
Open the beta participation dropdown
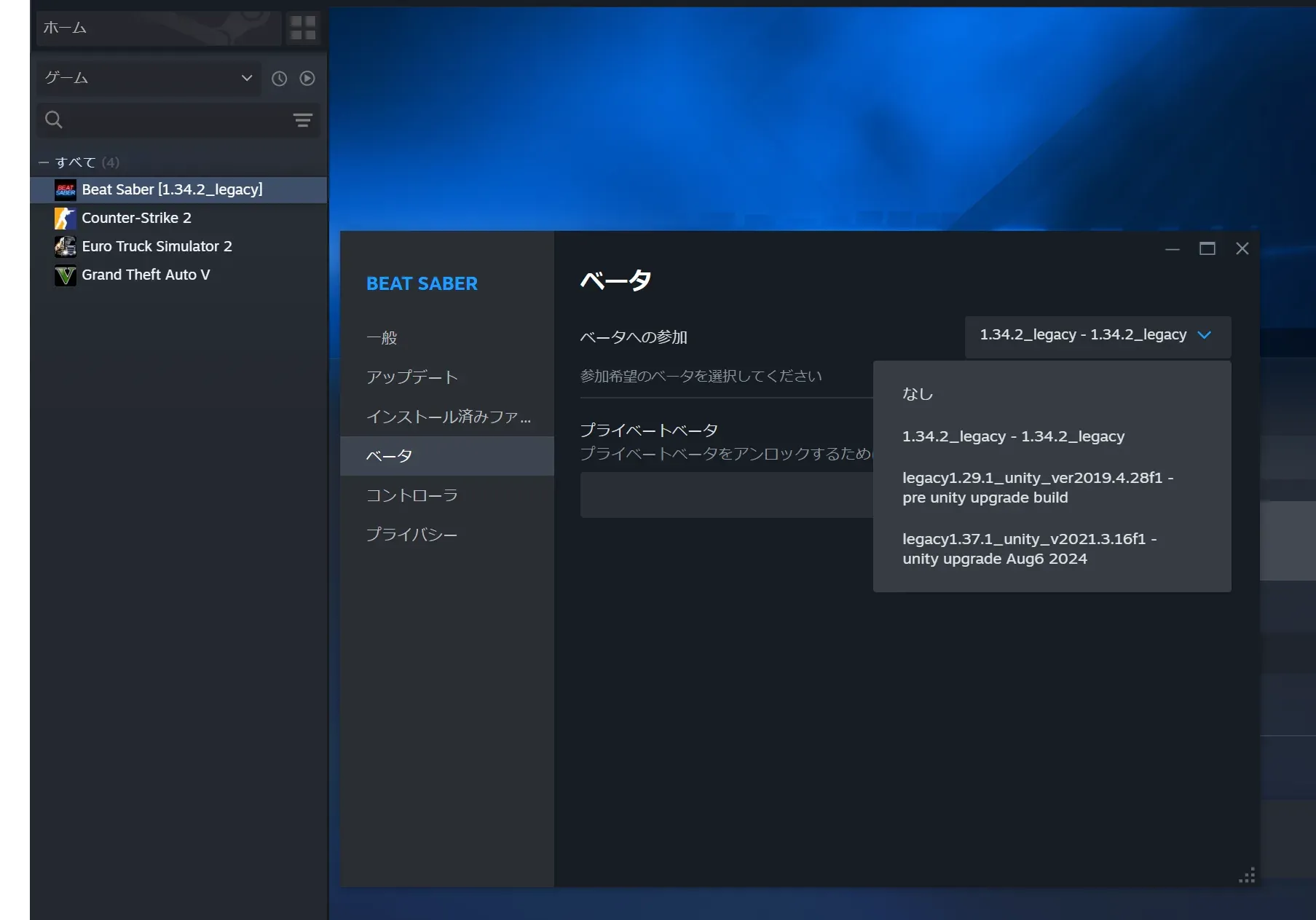pos(1096,336)
